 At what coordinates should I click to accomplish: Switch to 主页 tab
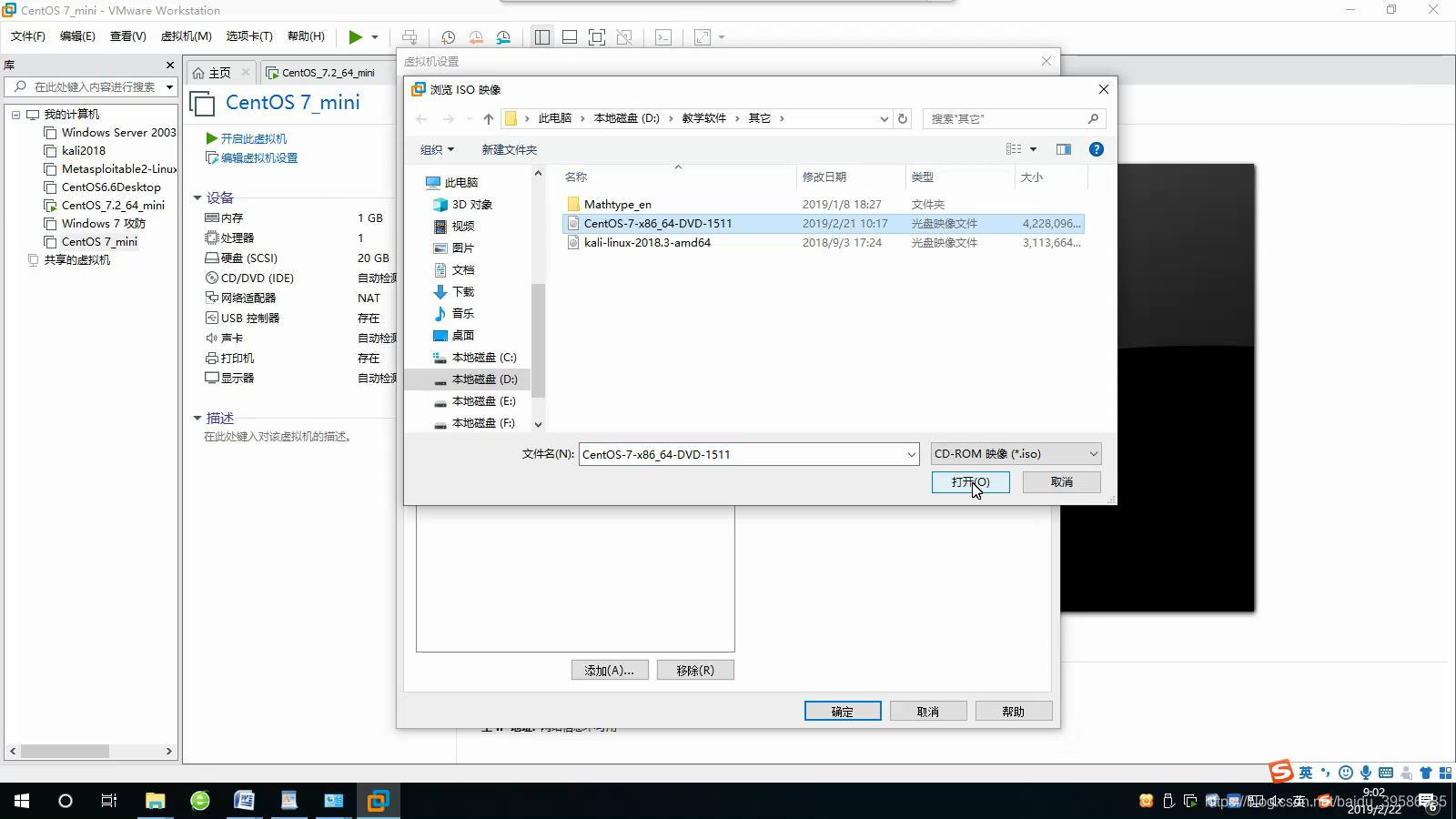(219, 73)
